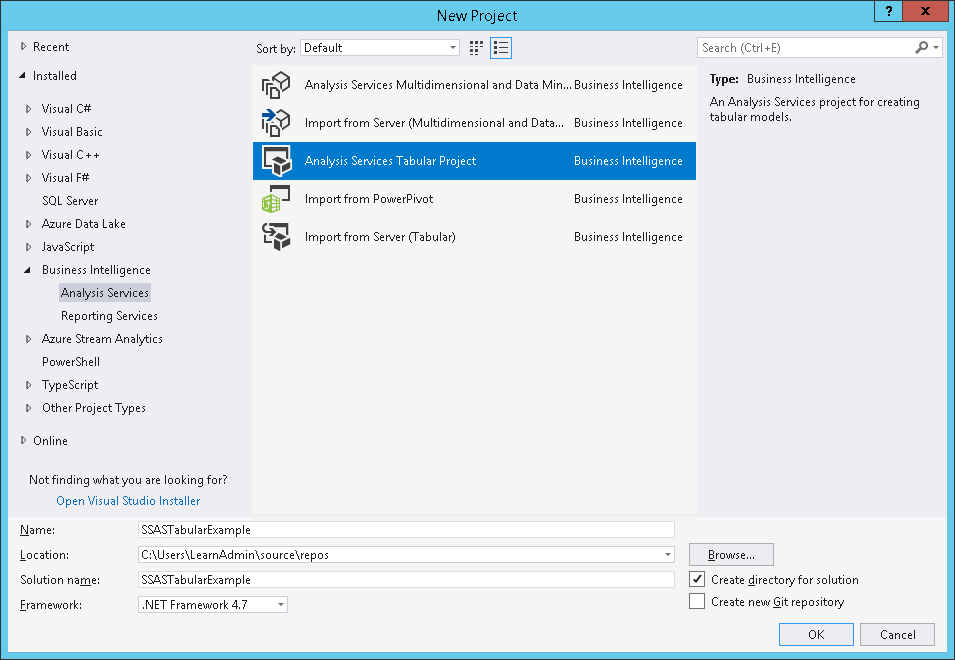This screenshot has width=955, height=660.
Task: Switch to list view in template toolbar
Action: point(500,47)
